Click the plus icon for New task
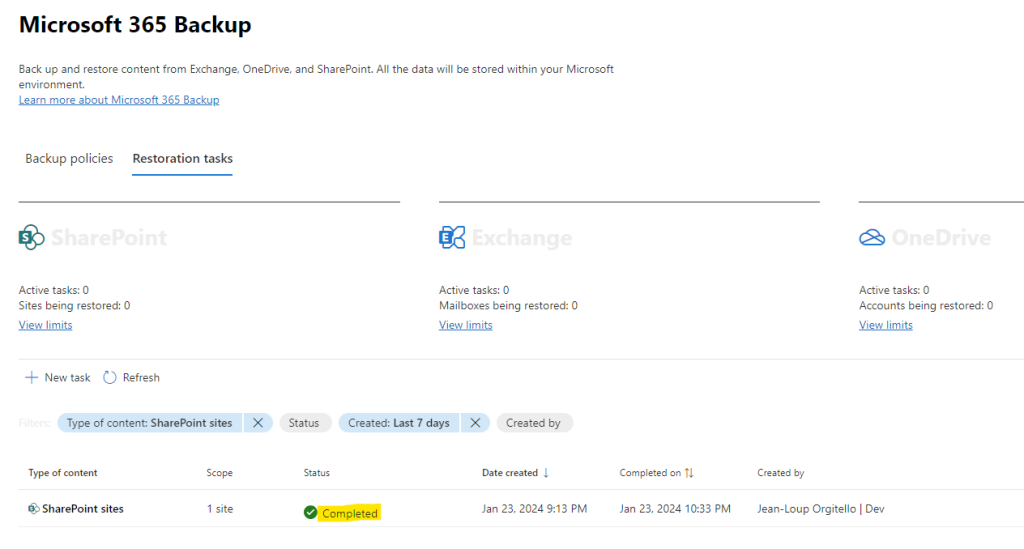Image resolution: width=1024 pixels, height=549 pixels. (31, 377)
